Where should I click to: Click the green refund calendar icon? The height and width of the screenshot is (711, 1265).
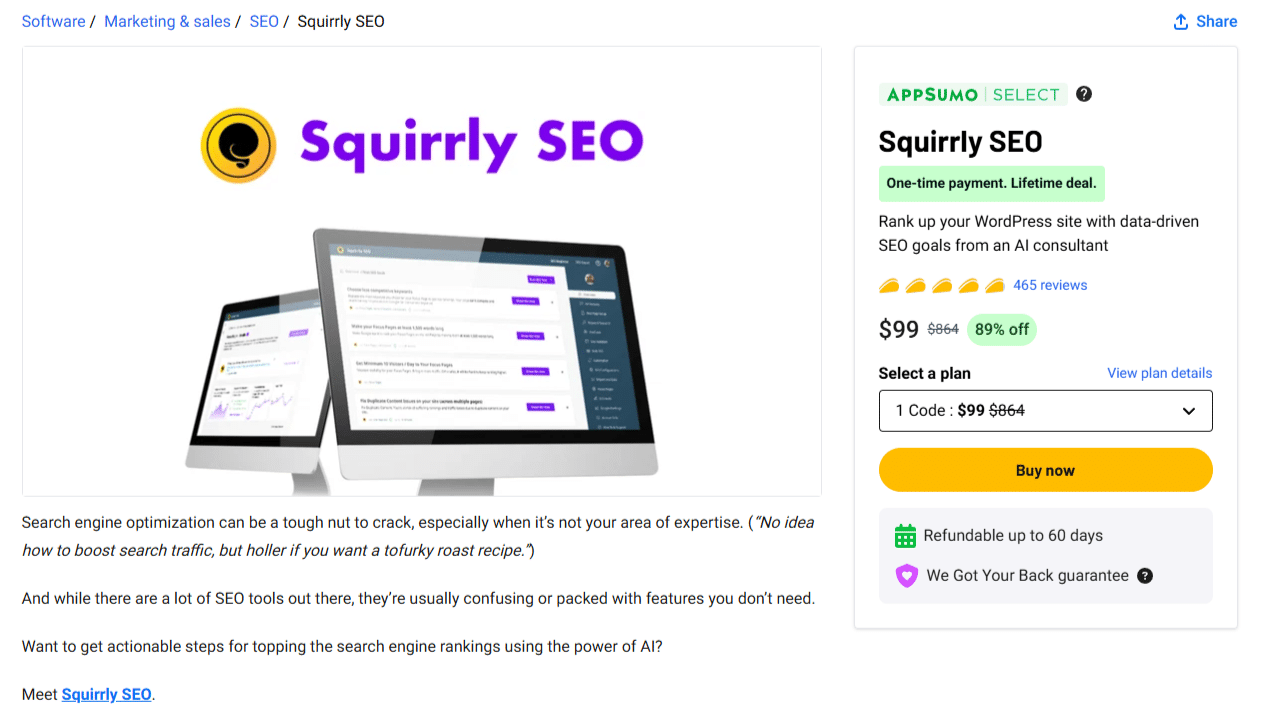click(906, 535)
